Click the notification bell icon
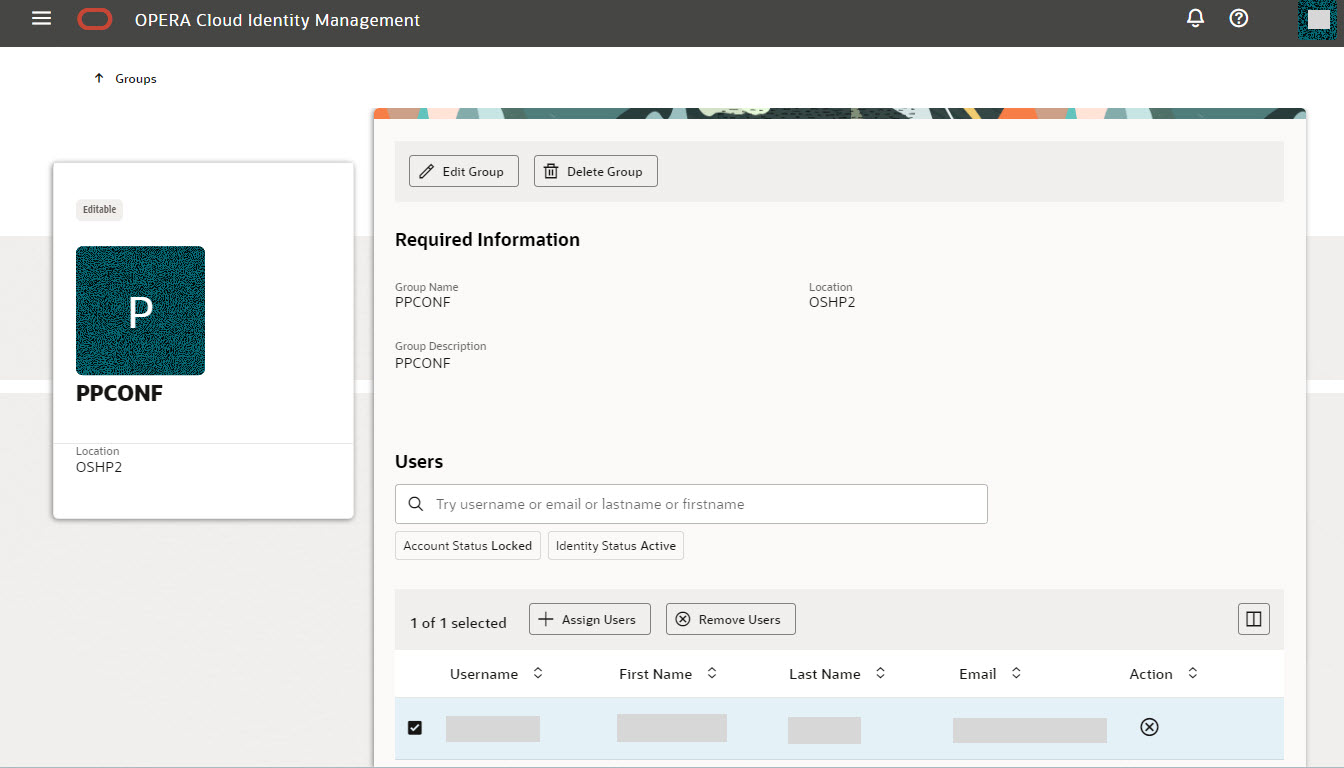 pos(1195,18)
